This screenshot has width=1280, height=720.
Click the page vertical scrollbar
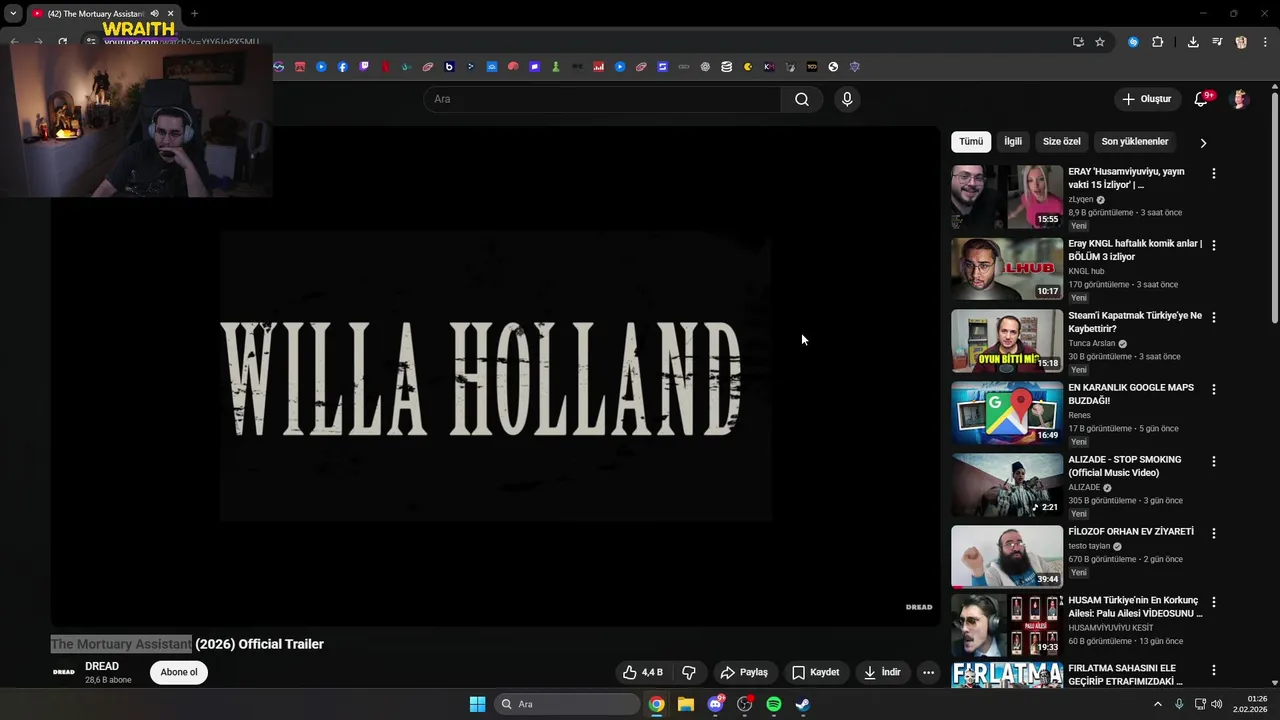coord(1275,208)
